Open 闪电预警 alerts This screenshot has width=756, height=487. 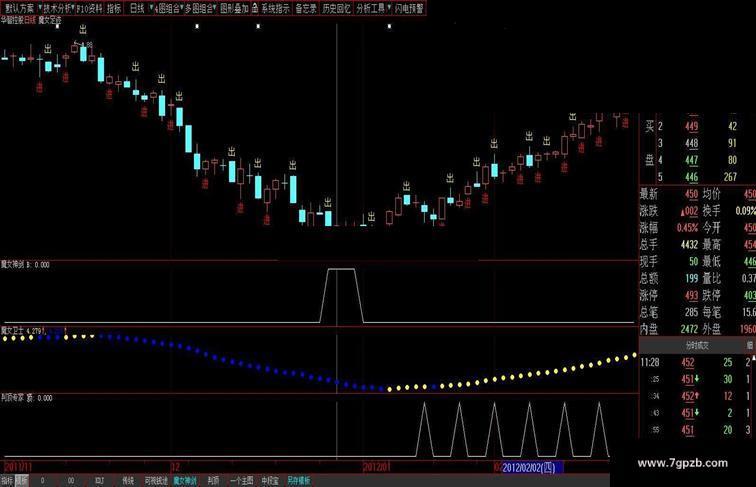(x=409, y=8)
